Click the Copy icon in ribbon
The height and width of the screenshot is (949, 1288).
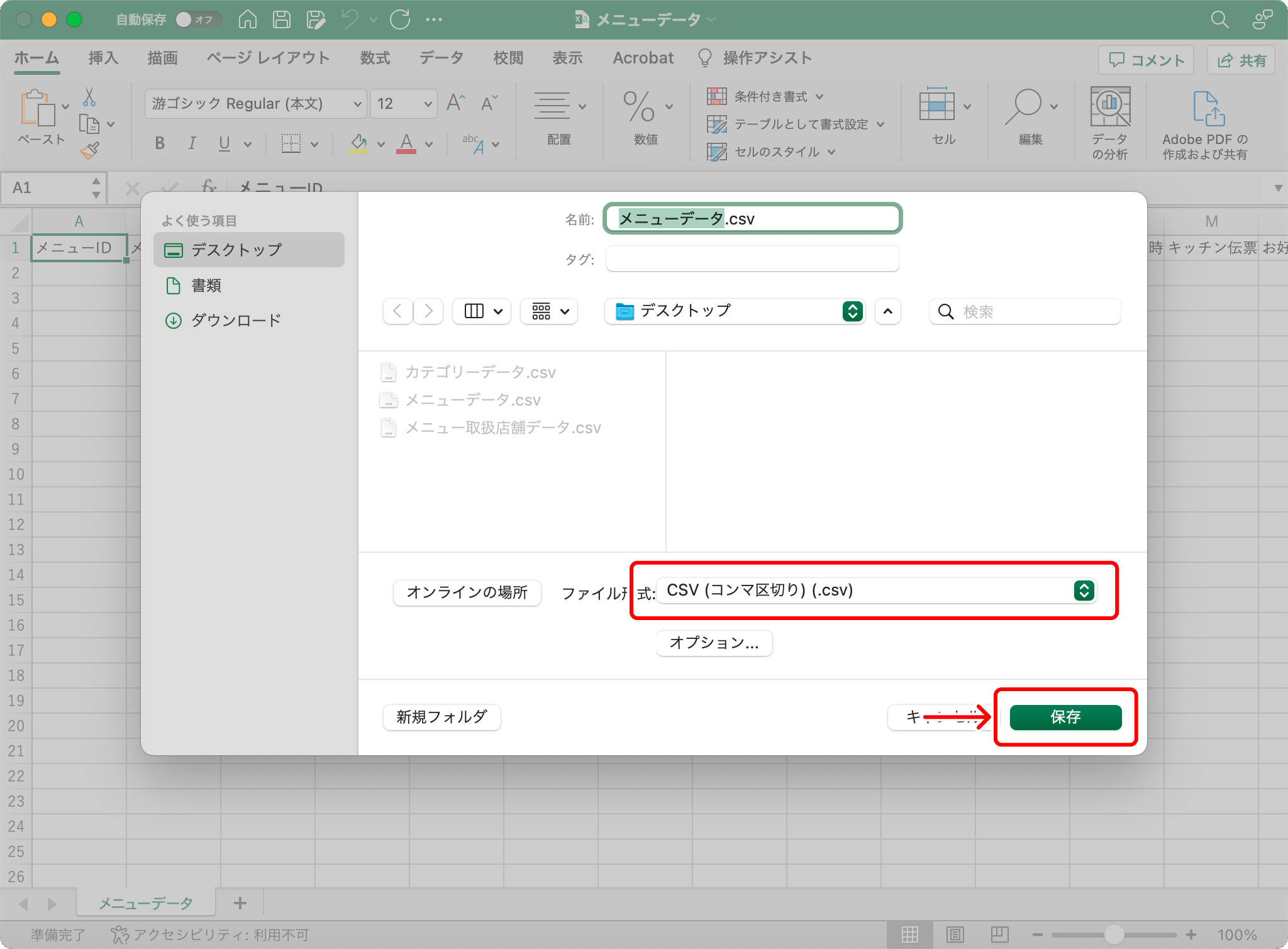pyautogui.click(x=89, y=125)
